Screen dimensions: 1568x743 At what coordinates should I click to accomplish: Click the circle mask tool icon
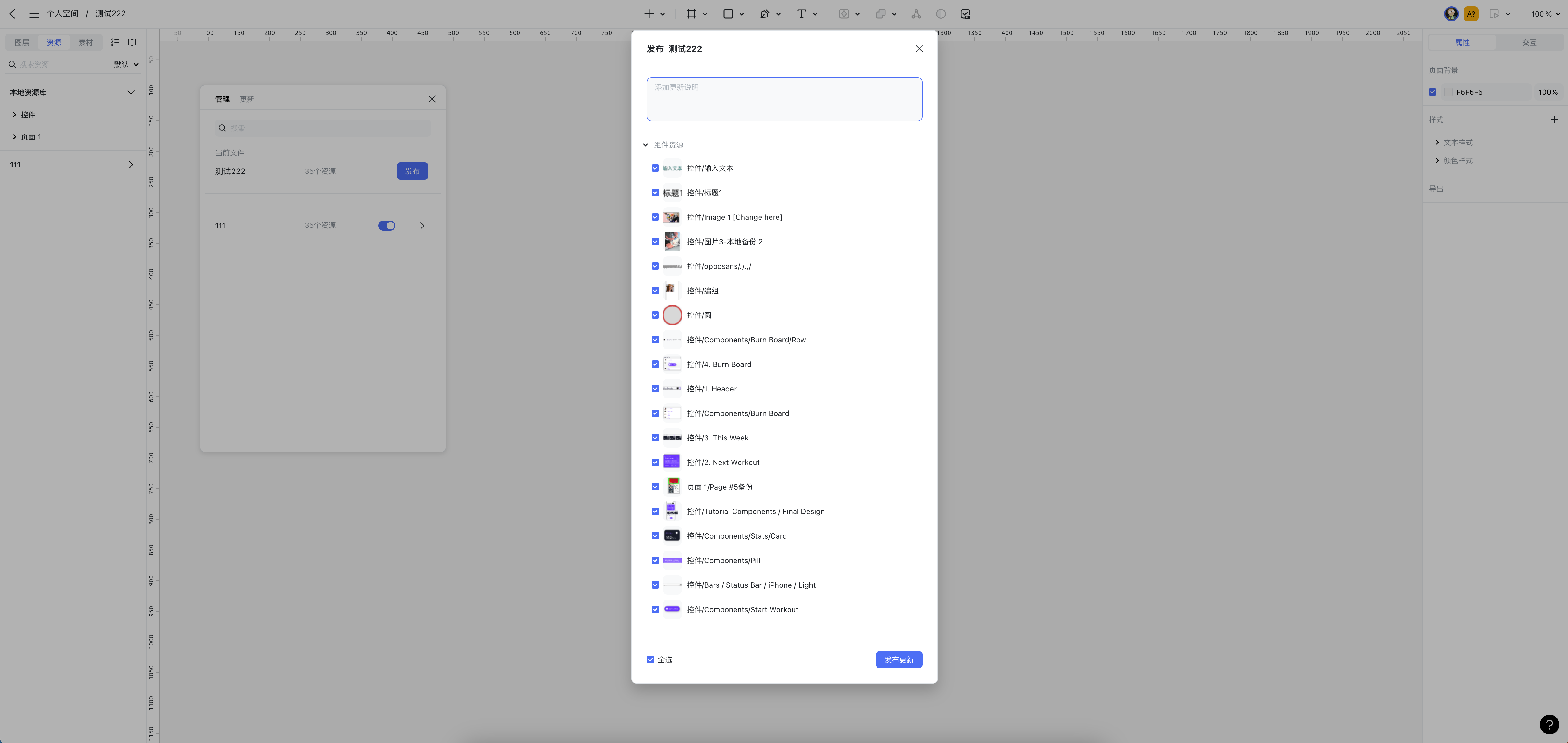941,13
